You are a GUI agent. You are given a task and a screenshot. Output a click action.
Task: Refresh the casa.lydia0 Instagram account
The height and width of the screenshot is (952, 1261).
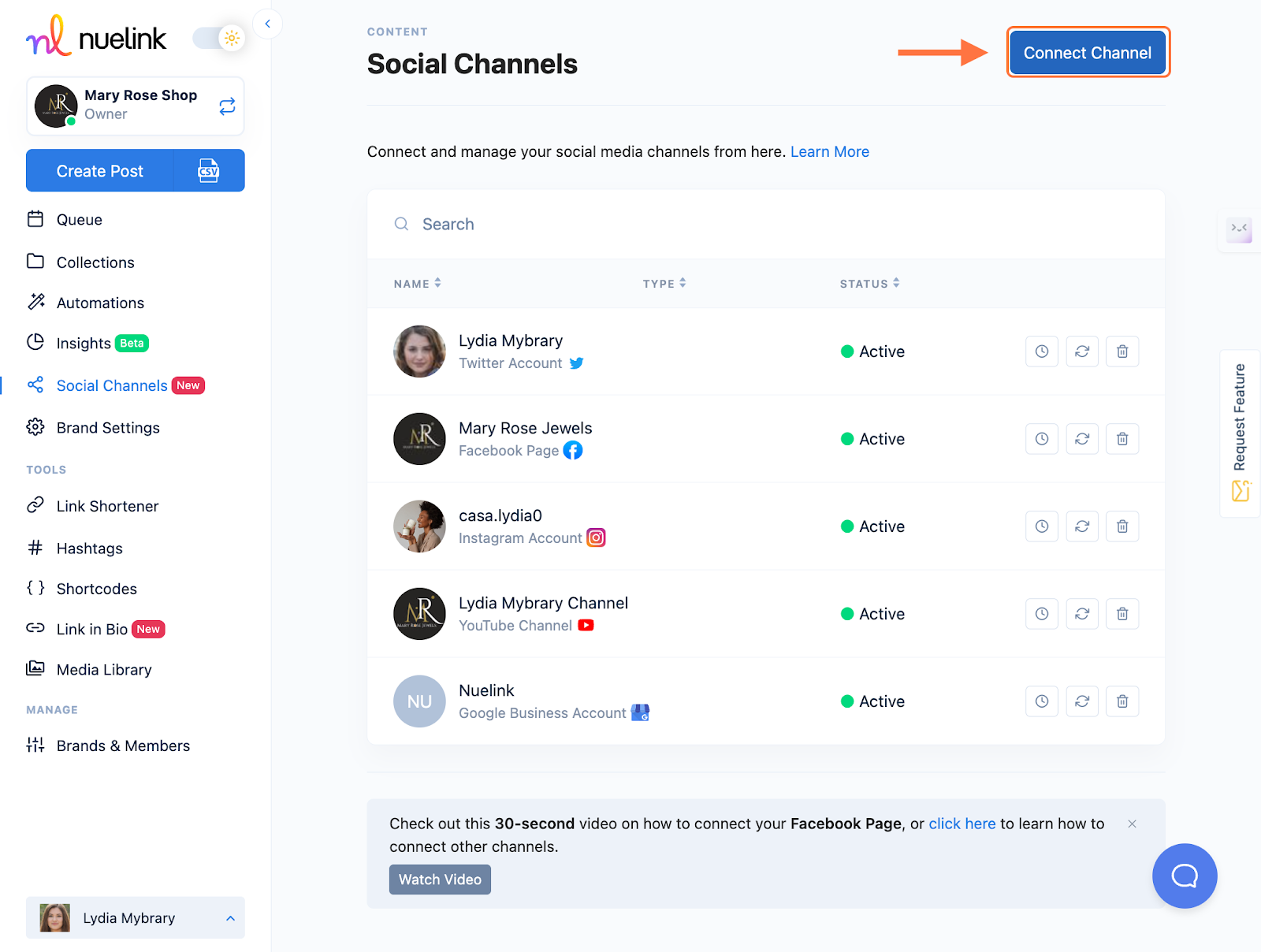tap(1082, 526)
